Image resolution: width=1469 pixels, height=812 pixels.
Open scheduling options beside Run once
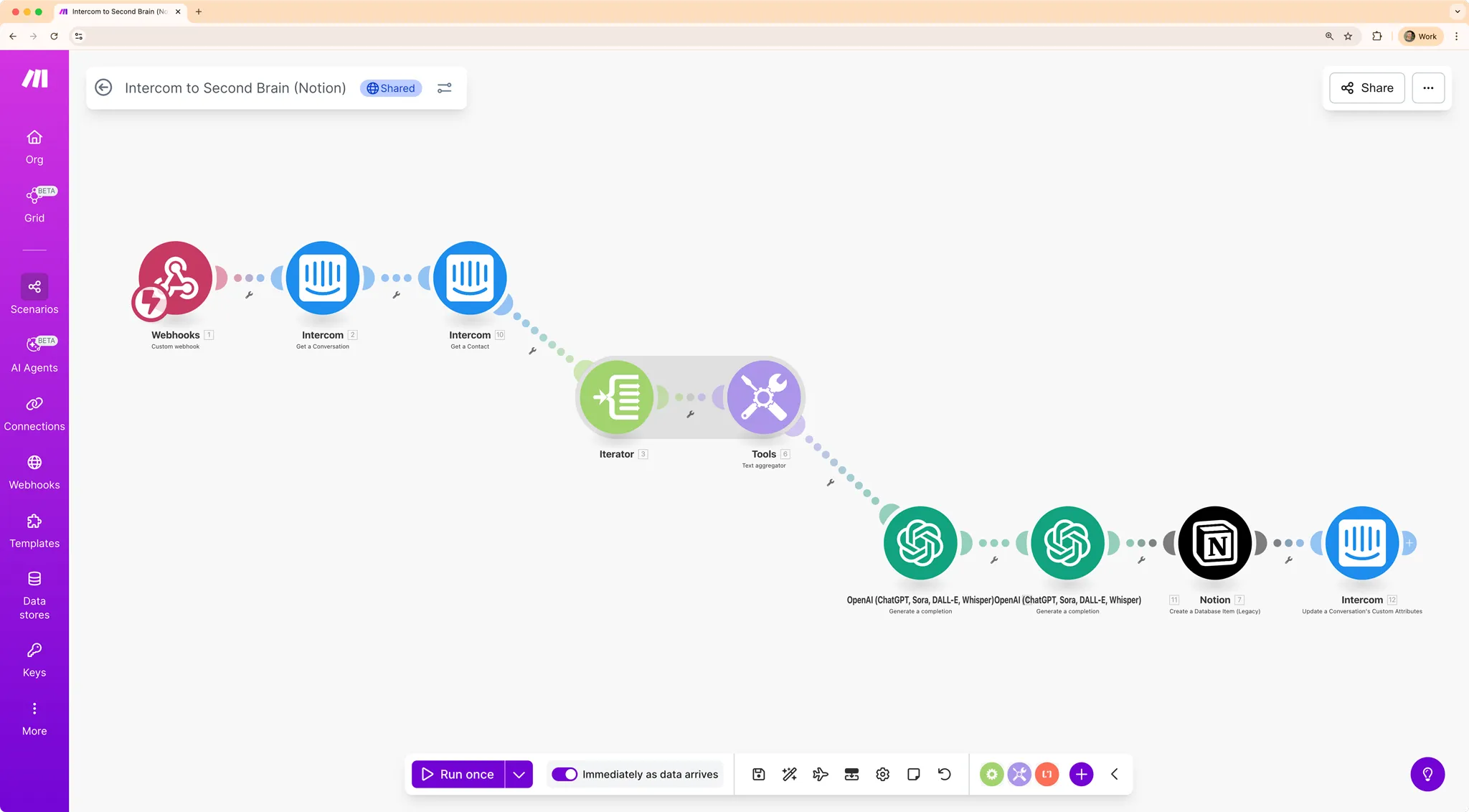[x=519, y=774]
